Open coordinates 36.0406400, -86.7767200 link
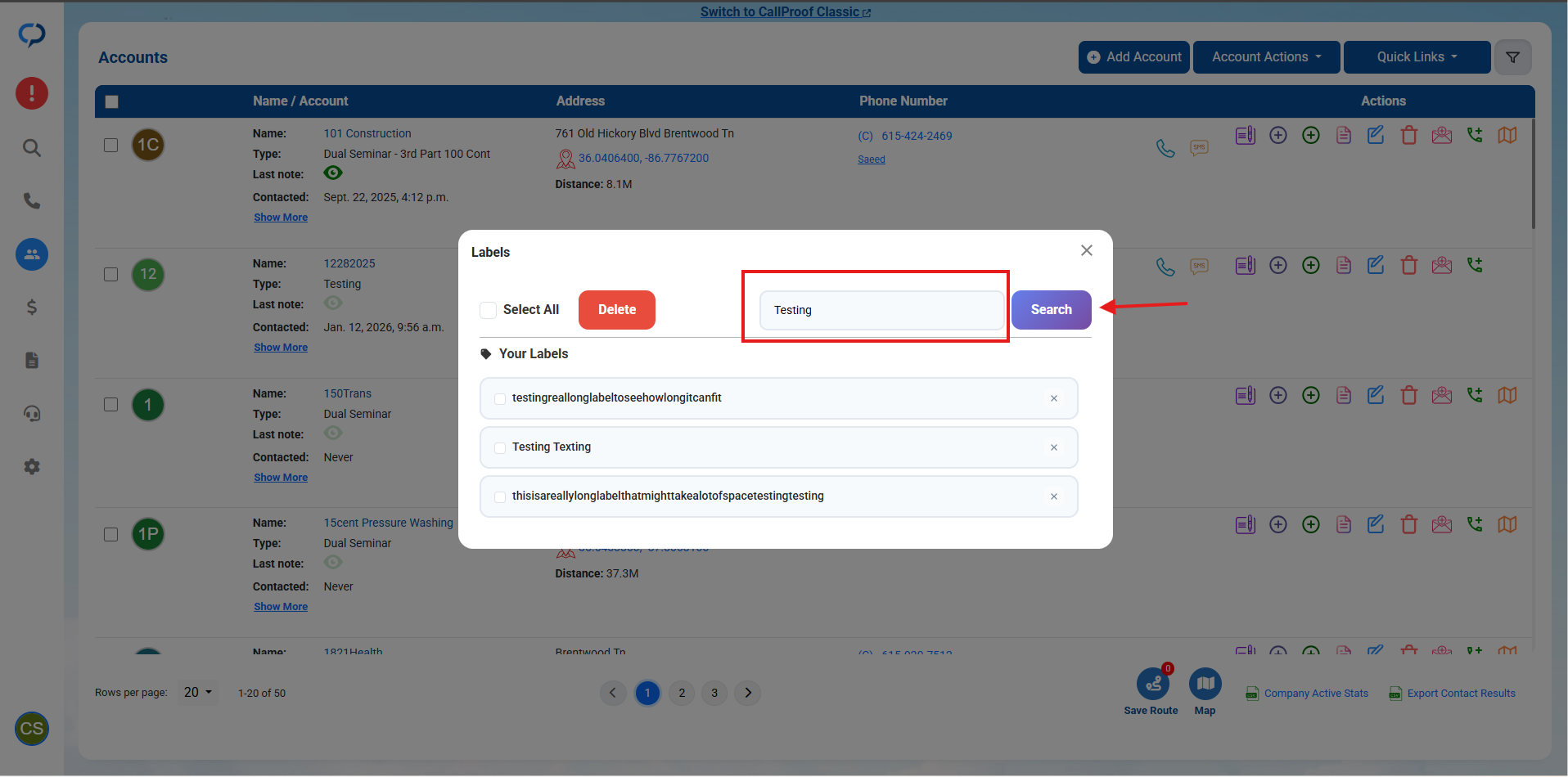Viewport: 1568px width, 777px height. pyautogui.click(x=643, y=158)
